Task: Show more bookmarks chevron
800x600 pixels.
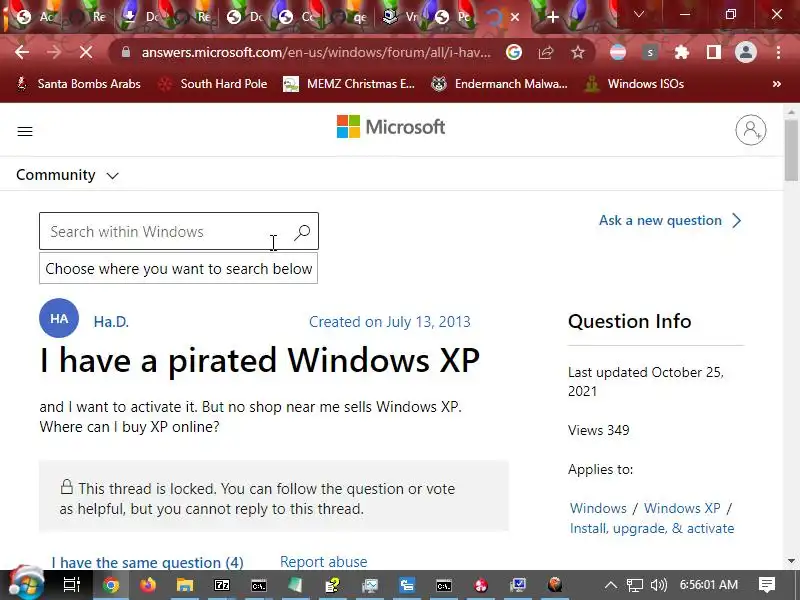Action: point(777,84)
